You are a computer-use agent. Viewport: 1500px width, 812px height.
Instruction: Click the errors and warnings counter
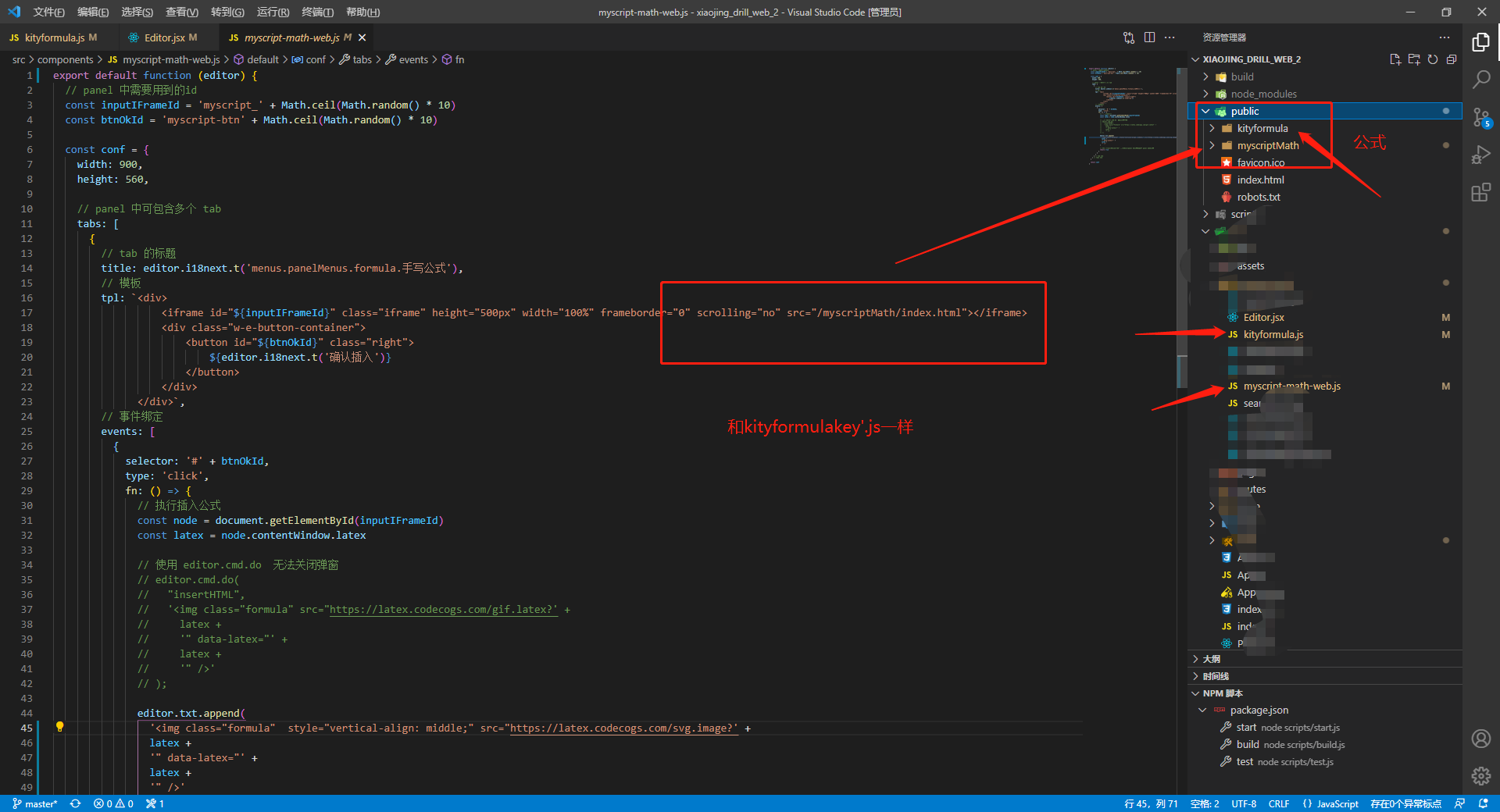112,803
